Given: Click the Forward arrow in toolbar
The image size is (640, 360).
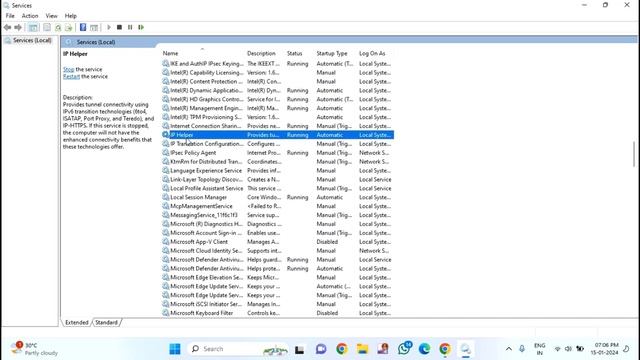Looking at the screenshot, I should 18,27.
